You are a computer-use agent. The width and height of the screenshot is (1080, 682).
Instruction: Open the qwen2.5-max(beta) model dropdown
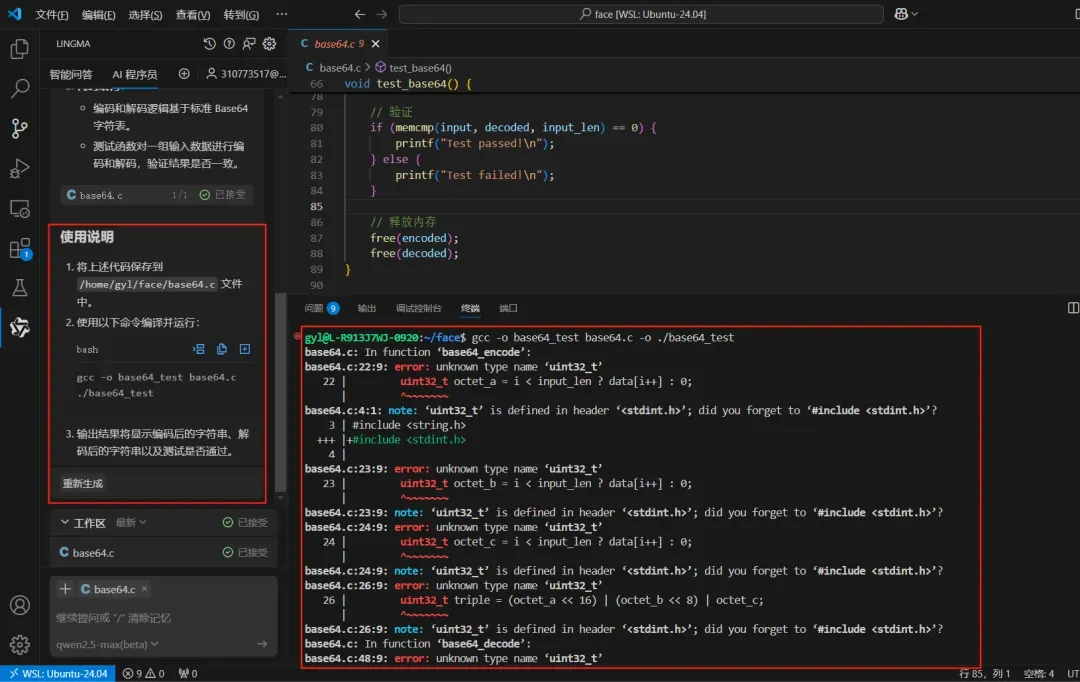click(x=107, y=644)
